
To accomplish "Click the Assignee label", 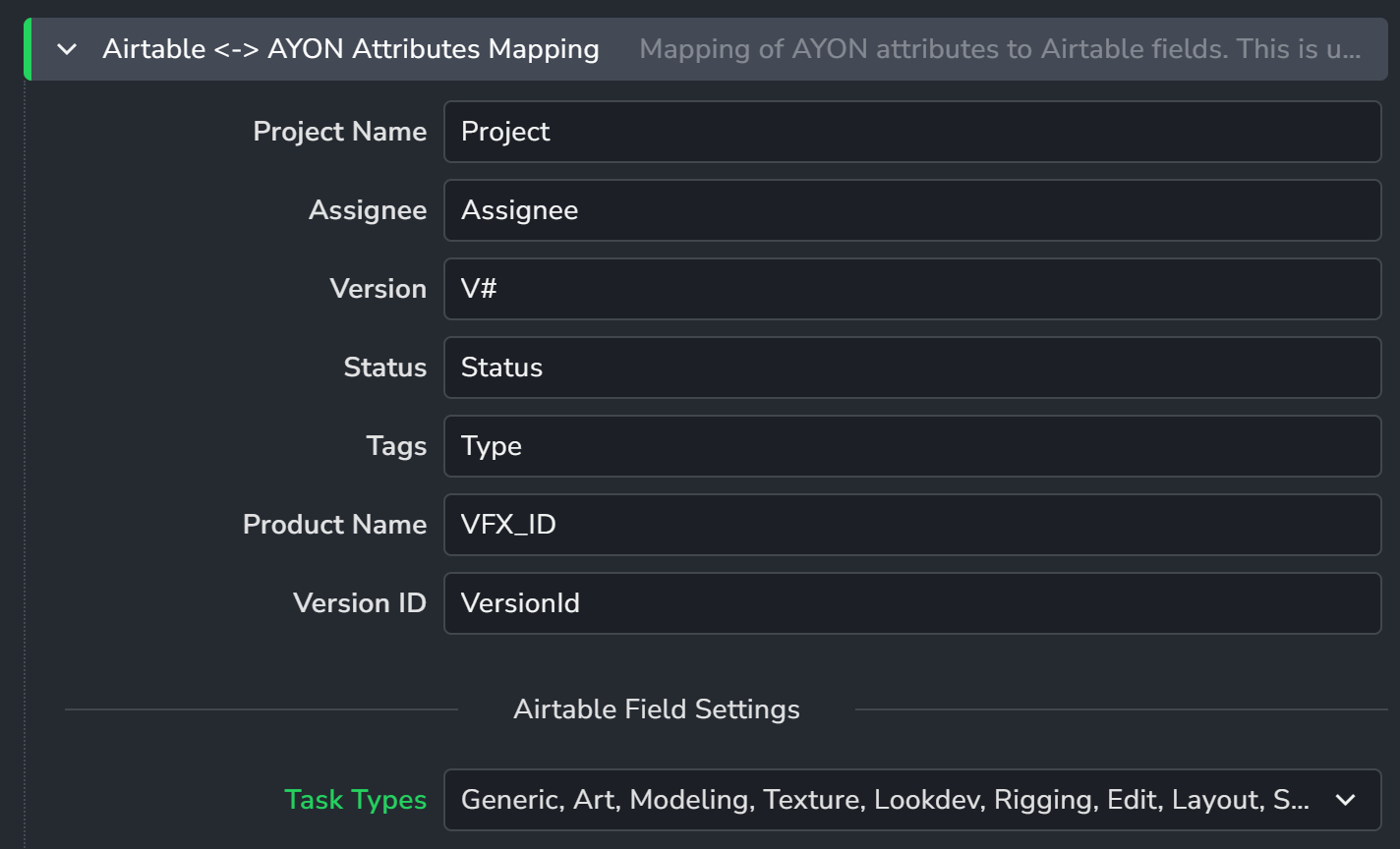I will 368,210.
